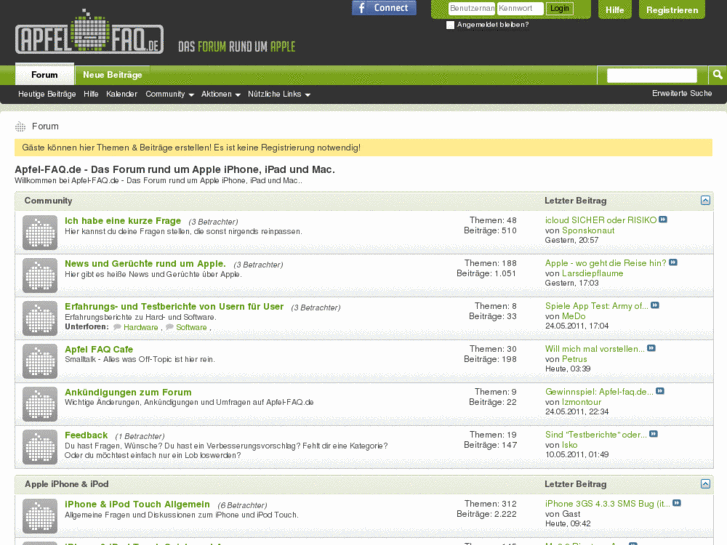Open the Apfel-FAQ.de logo homepage link
Viewport: 727px width, 545px height.
pos(89,32)
